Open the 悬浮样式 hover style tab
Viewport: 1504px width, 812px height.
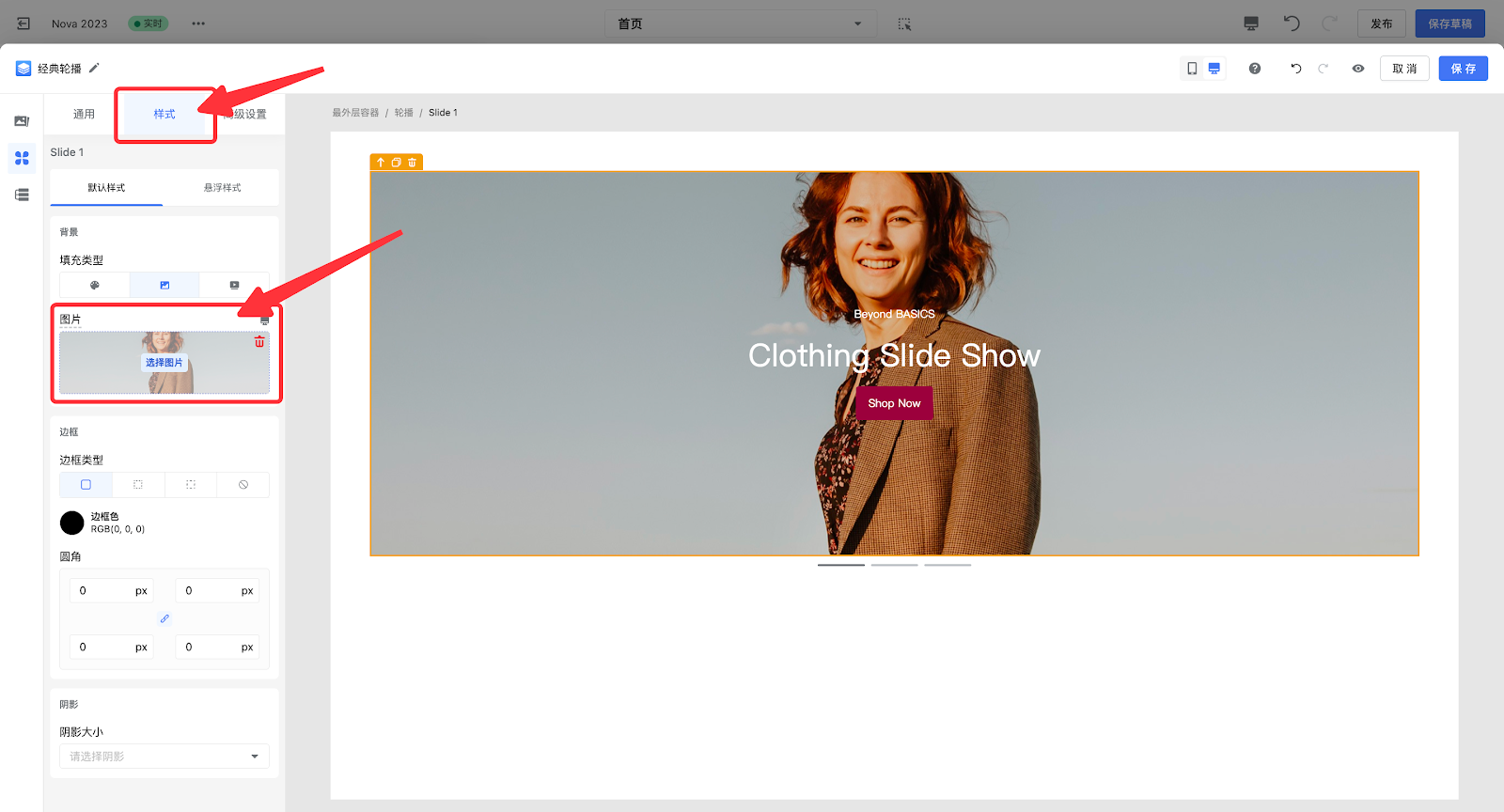click(222, 188)
